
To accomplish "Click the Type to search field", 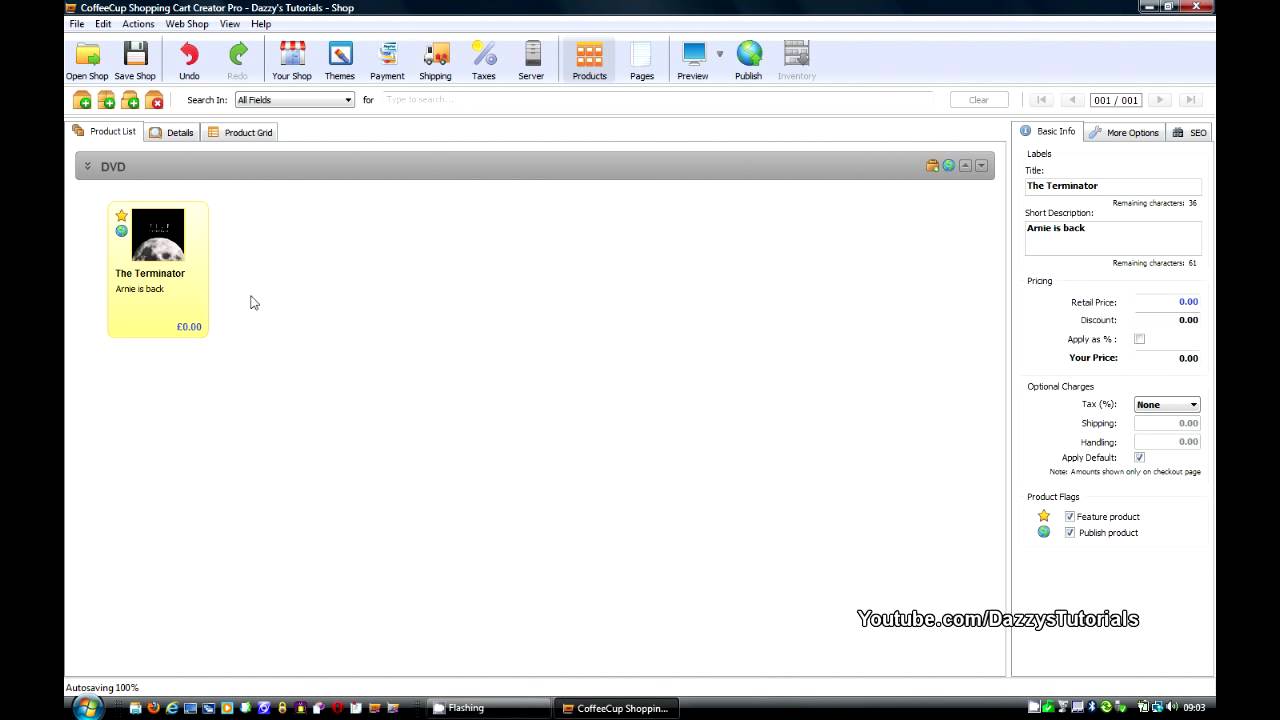I will (x=658, y=100).
